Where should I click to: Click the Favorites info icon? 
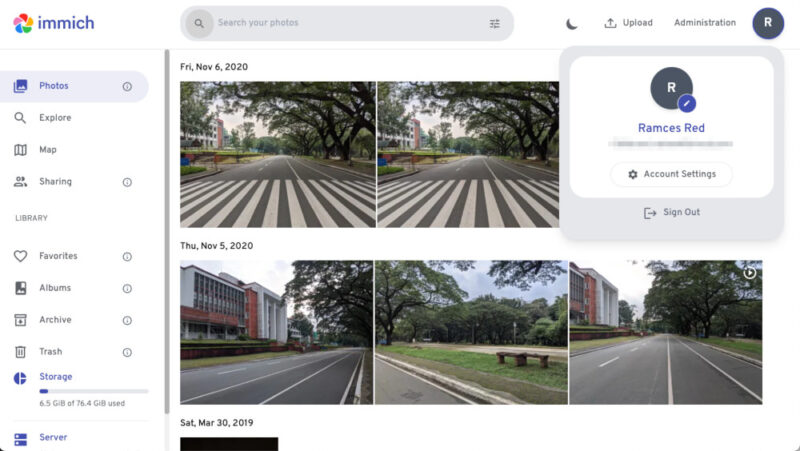tap(127, 257)
